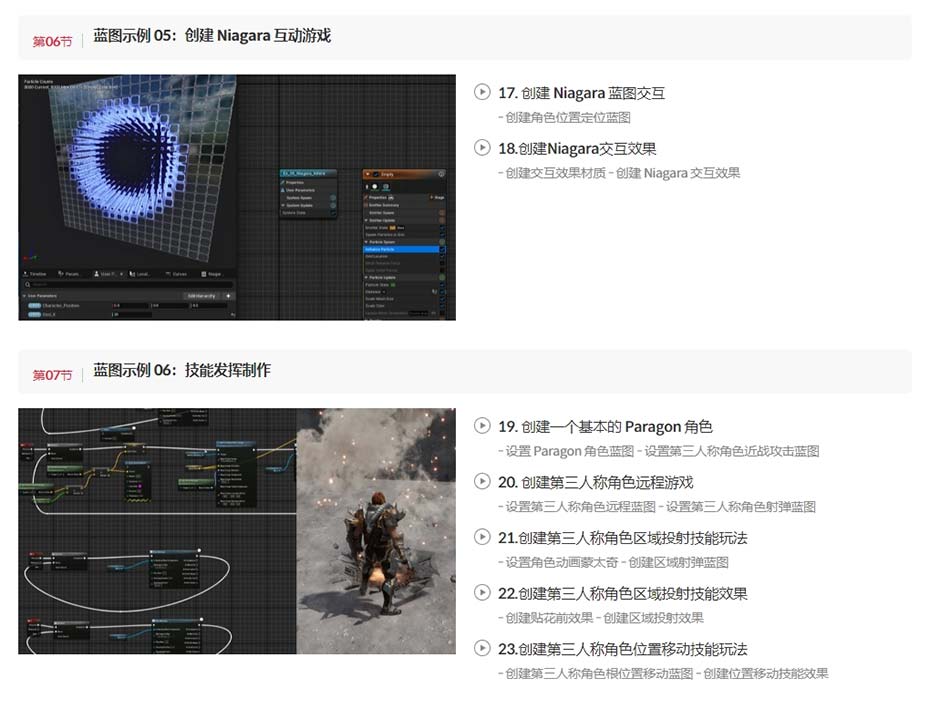Play lesson 20 创建第三人称角色远程游戏

[x=482, y=481]
